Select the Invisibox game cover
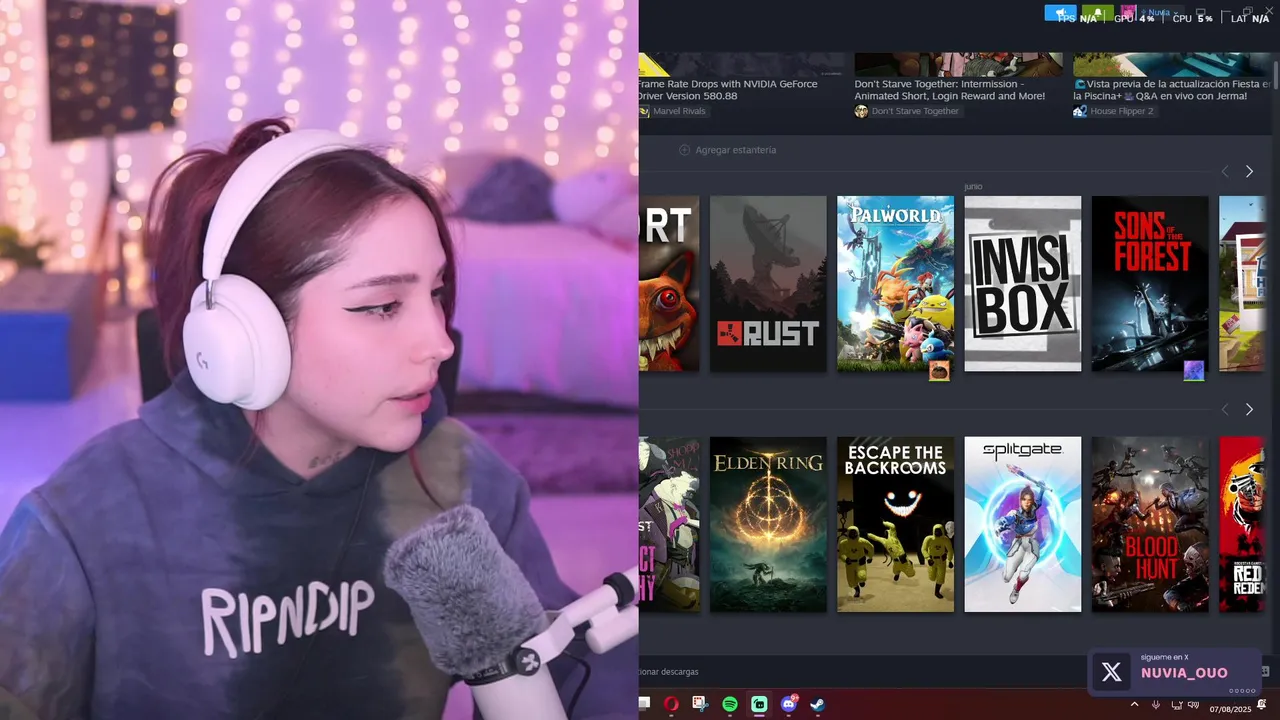 click(1022, 284)
